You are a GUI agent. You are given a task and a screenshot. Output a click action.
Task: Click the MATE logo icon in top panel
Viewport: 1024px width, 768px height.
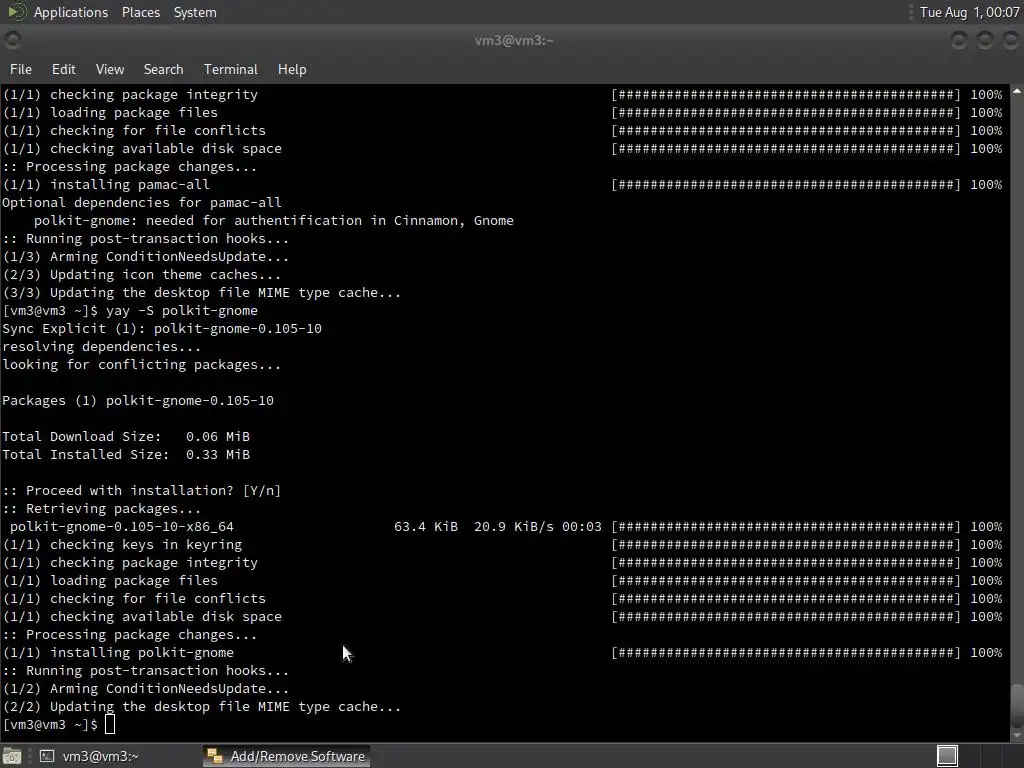click(x=16, y=12)
